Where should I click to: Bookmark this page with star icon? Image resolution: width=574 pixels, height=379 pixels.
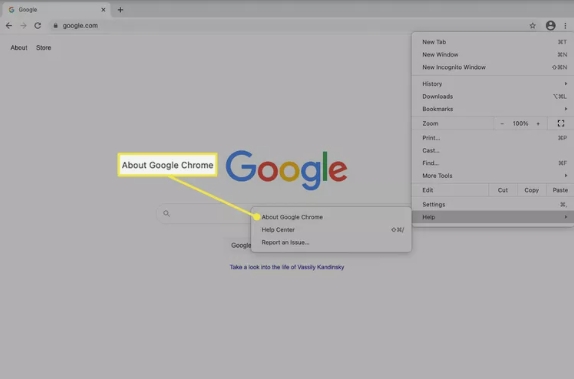point(532,26)
